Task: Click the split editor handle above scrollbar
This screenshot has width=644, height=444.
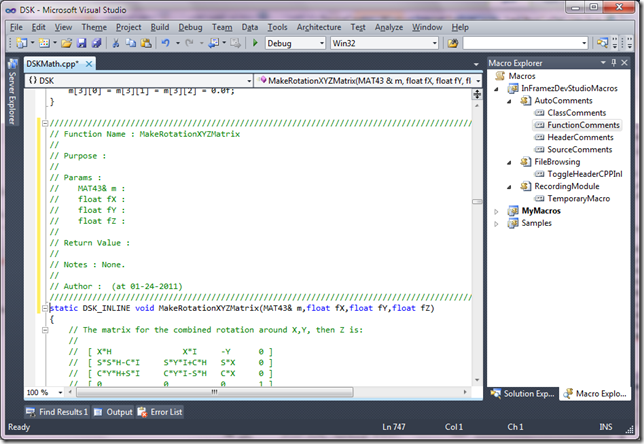Action: coord(477,94)
